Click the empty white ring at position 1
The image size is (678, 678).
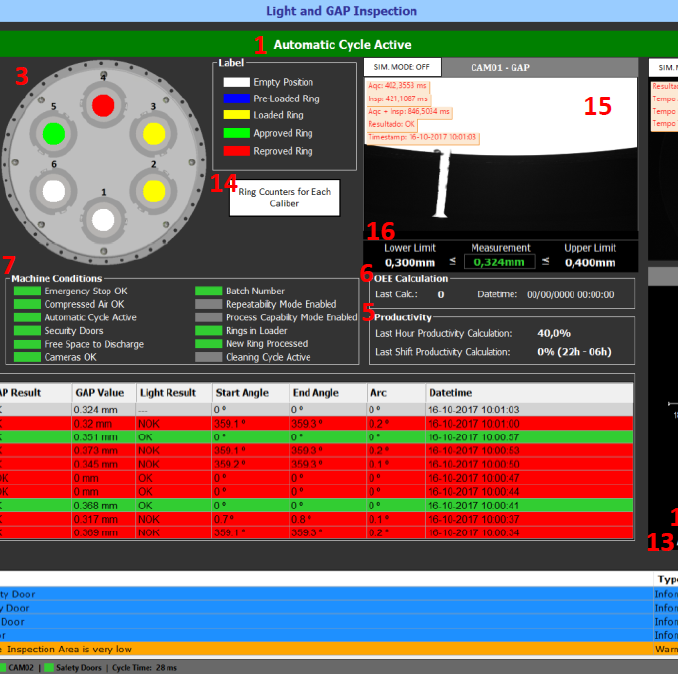(103, 218)
